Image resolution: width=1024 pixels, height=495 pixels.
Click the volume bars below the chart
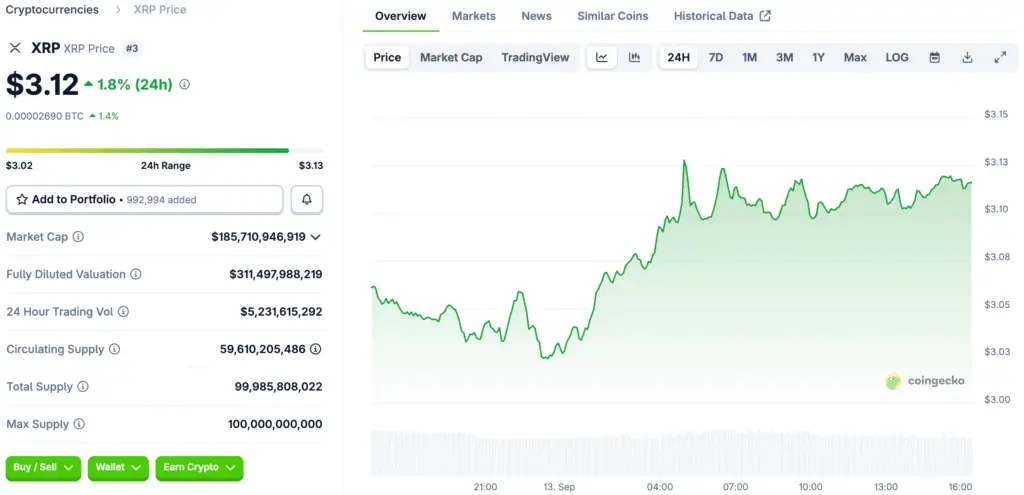click(671, 453)
